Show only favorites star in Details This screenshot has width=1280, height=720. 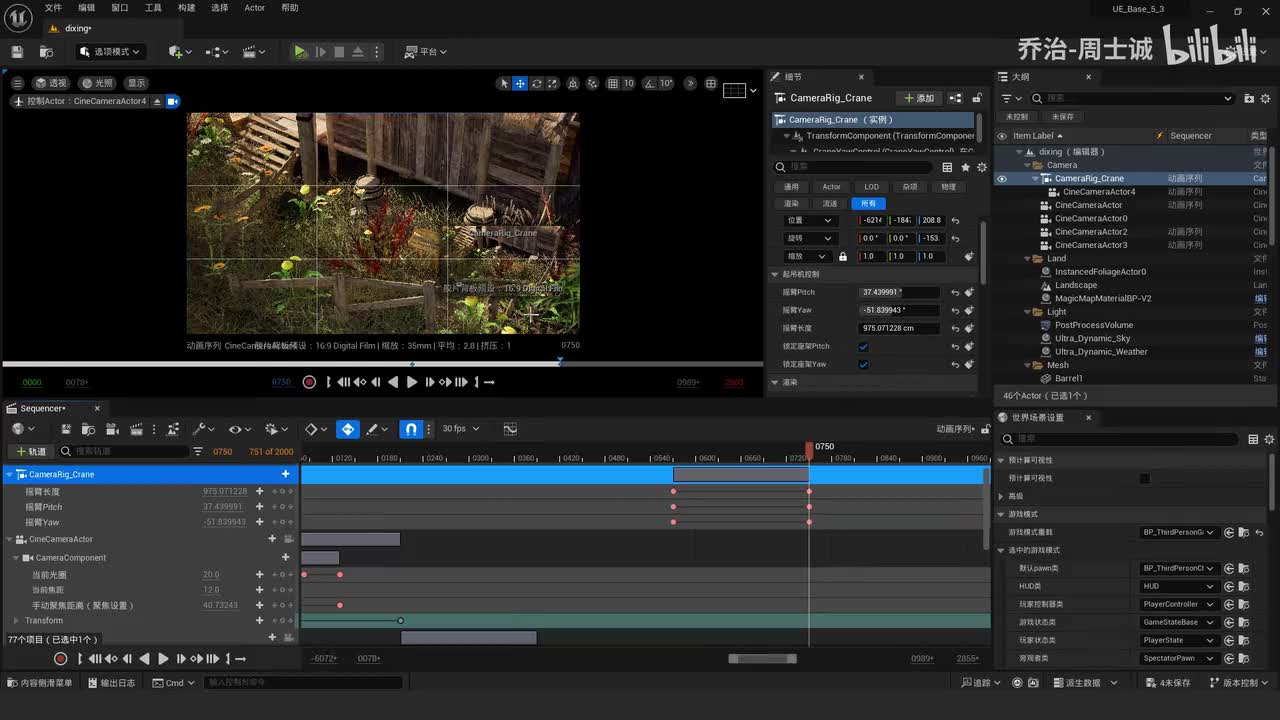point(965,167)
